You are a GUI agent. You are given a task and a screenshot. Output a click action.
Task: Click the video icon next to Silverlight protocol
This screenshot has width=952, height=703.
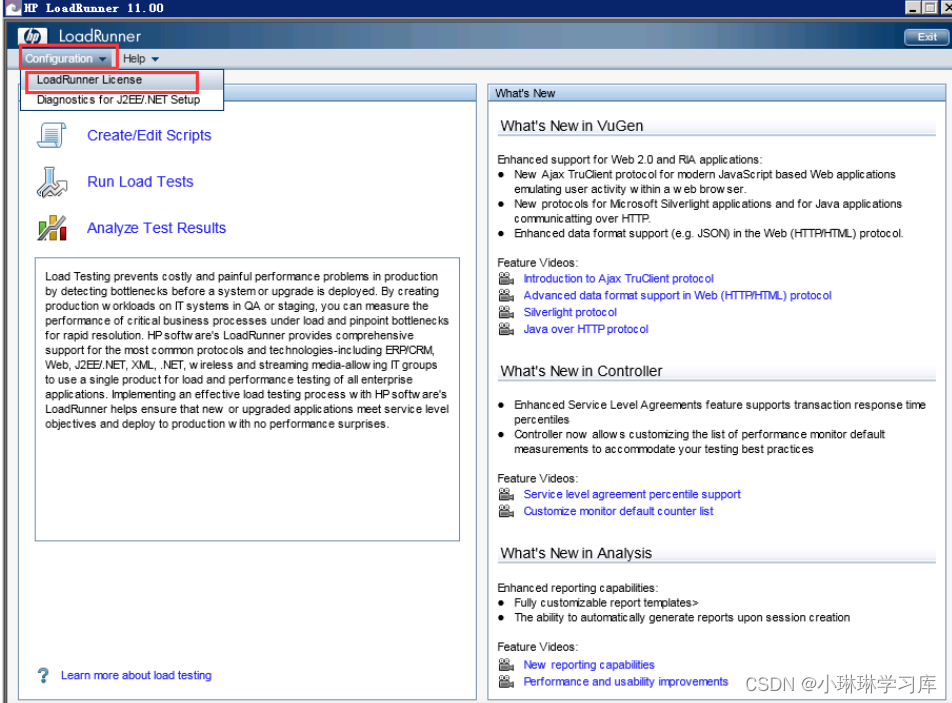(506, 312)
